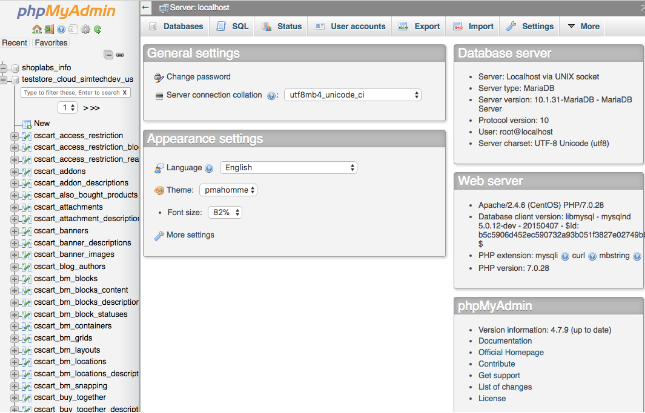The image size is (645, 413).
Task: Click the Contribute link
Action: [497, 364]
